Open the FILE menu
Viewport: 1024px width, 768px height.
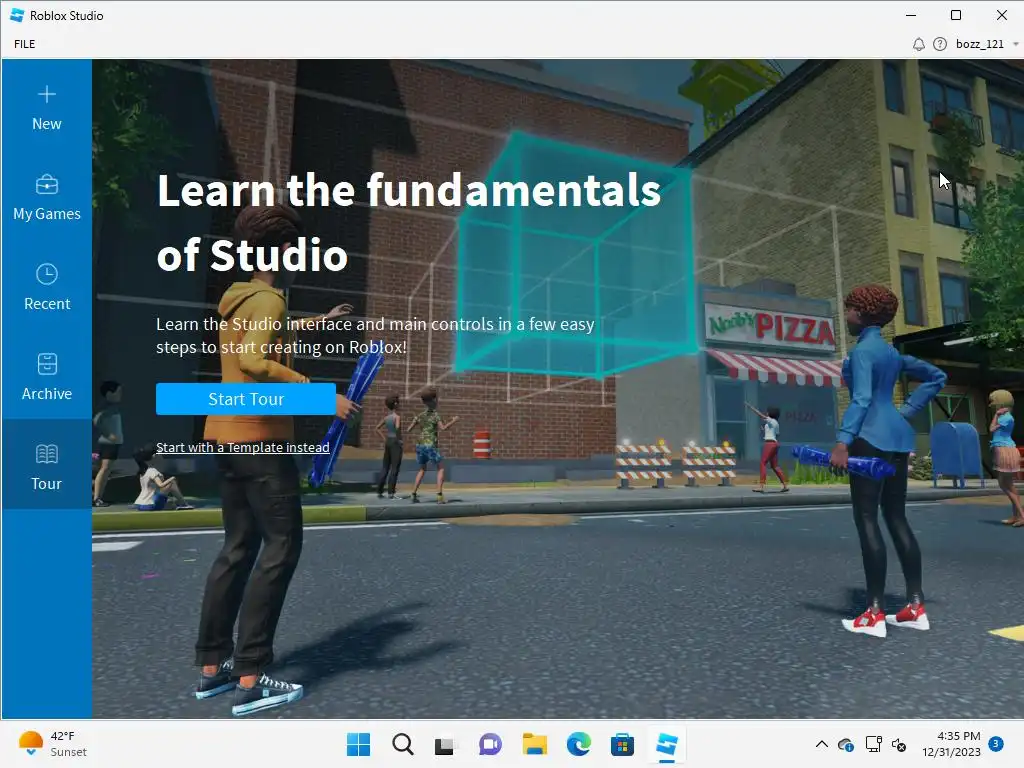point(25,44)
